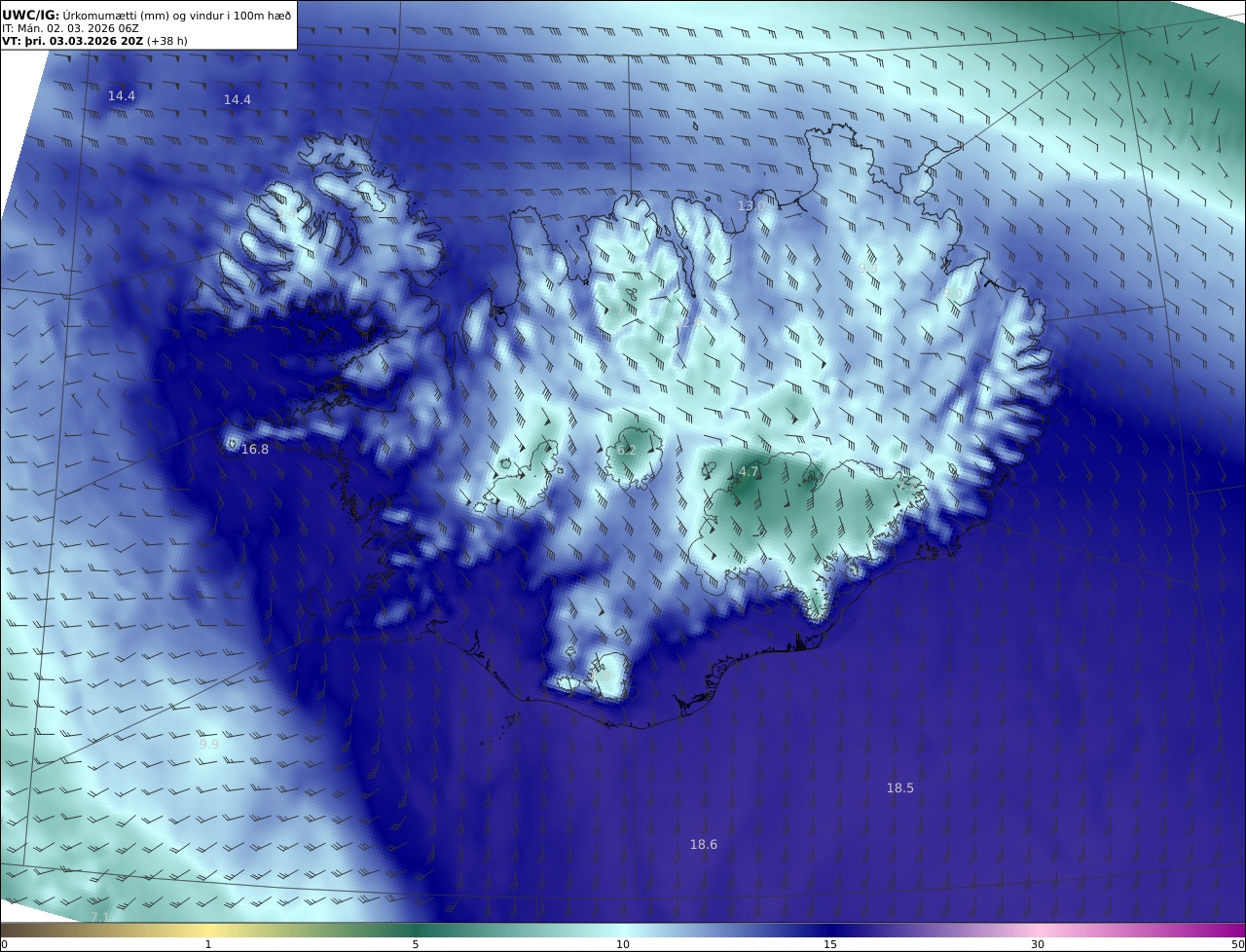Select the "18.6" value over the ocean
The image size is (1246, 952).
[704, 845]
